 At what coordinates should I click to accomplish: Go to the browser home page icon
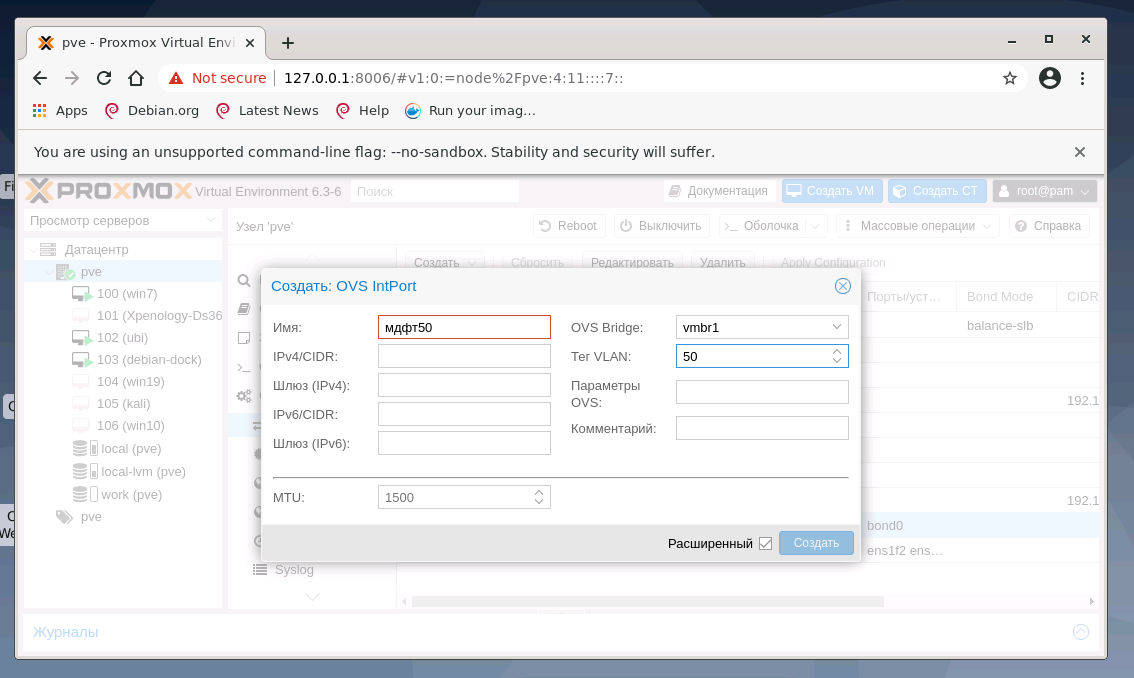click(136, 78)
